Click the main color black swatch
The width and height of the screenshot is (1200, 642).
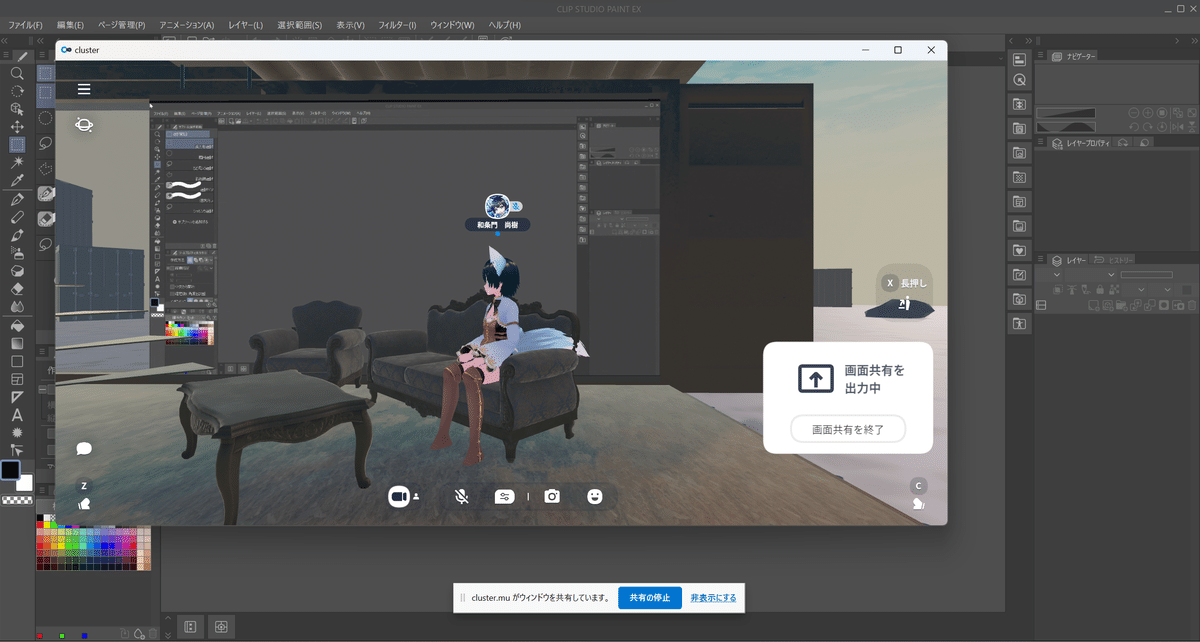tap(11, 470)
